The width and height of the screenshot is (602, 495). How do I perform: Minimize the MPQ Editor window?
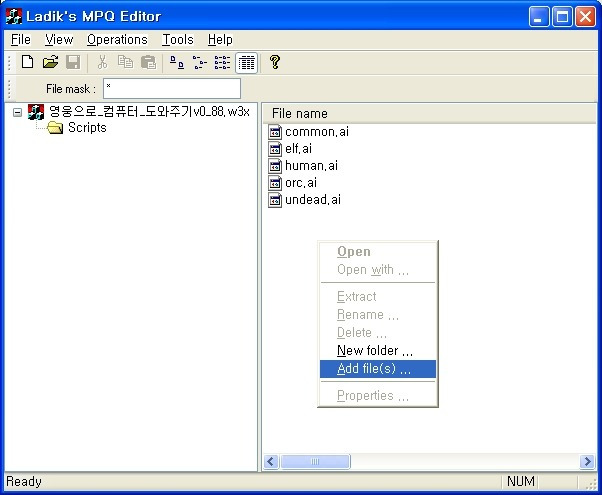[539, 17]
